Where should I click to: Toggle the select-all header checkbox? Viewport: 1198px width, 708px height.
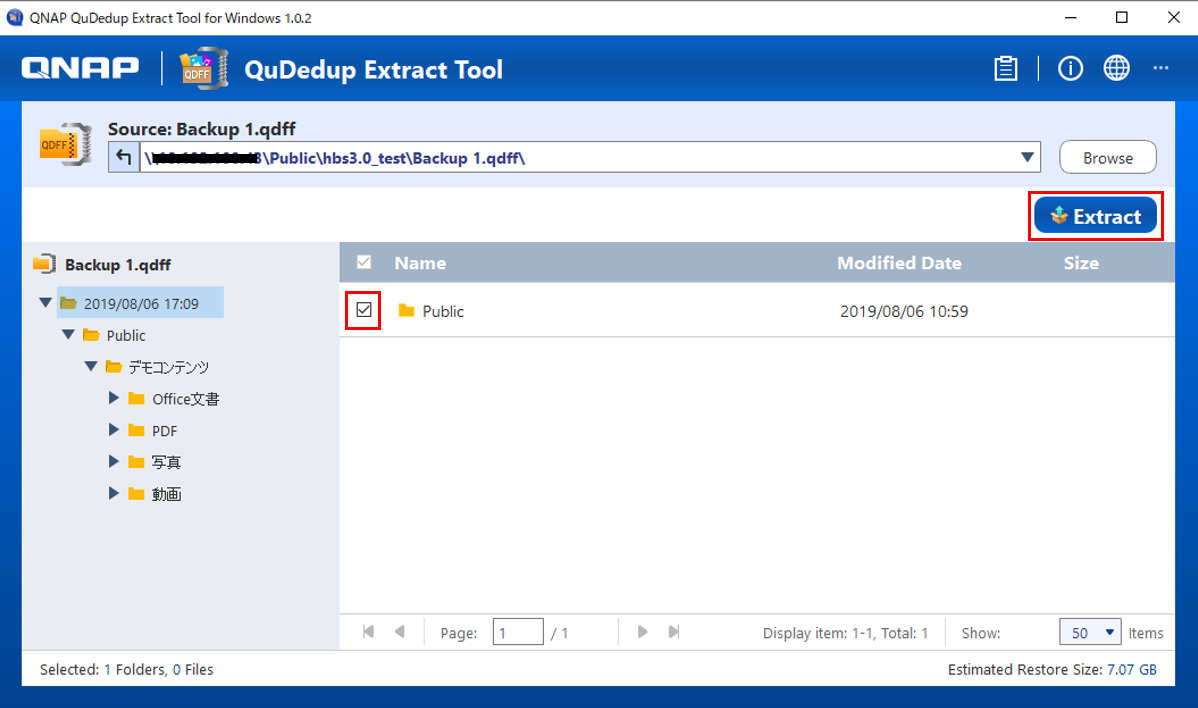(x=364, y=263)
